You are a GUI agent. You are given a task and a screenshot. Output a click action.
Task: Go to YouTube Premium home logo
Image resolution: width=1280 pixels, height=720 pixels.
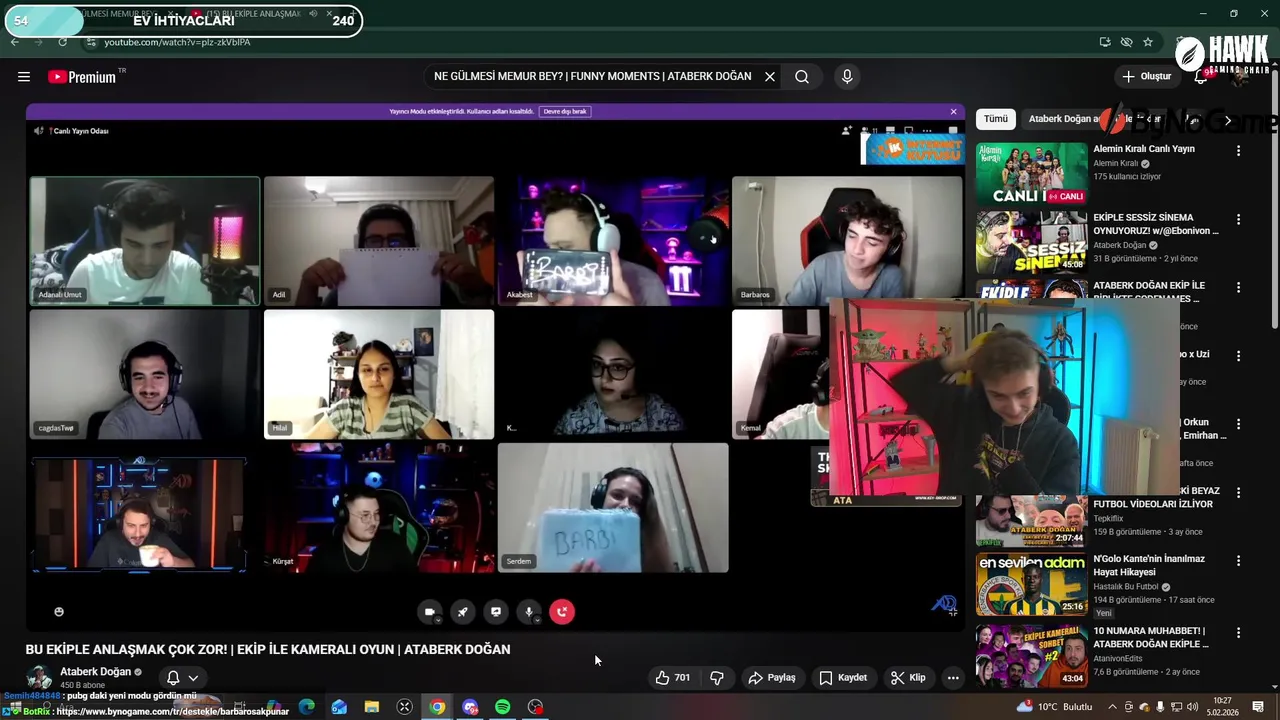click(82, 77)
